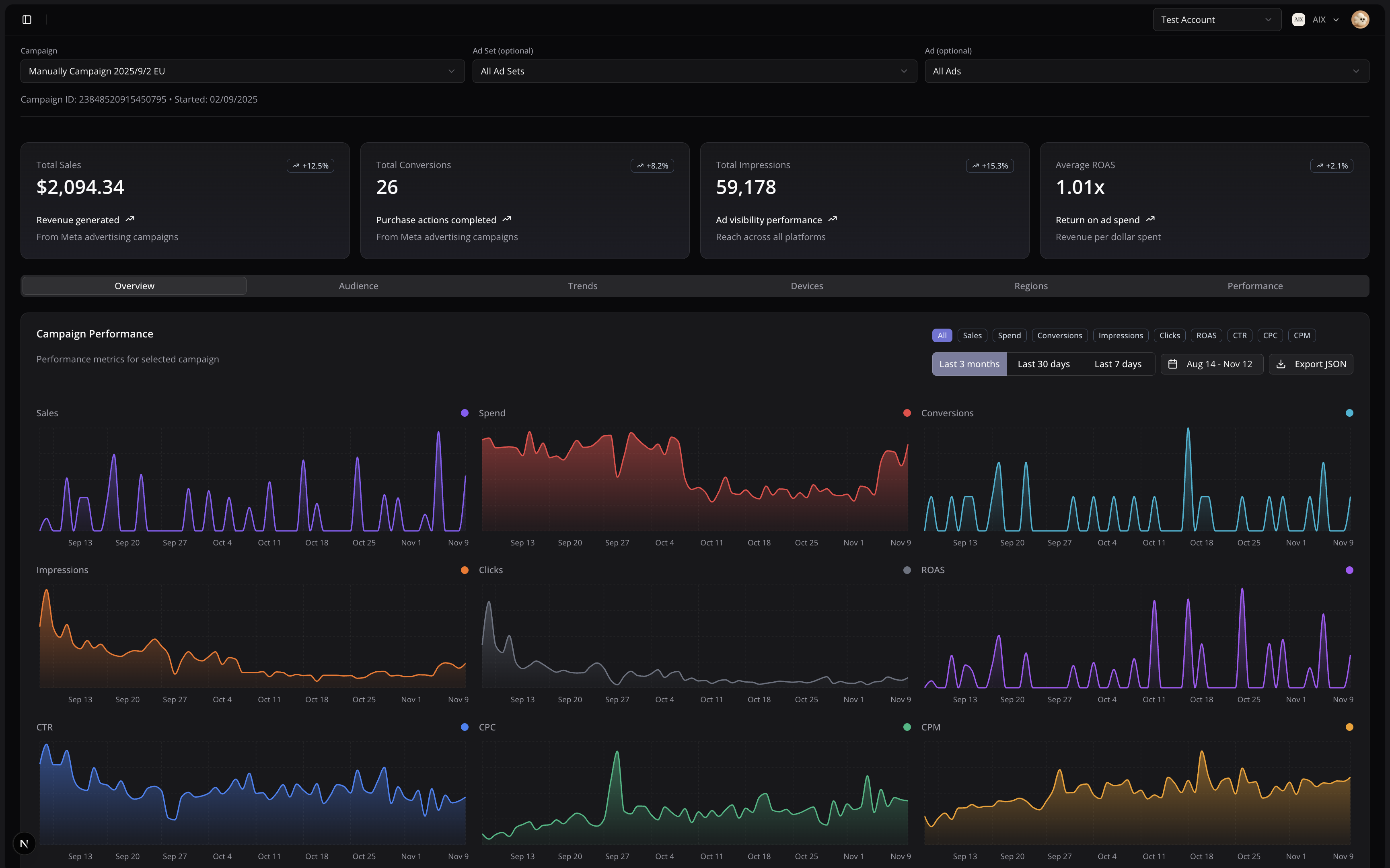Select the Last 30 days button
The image size is (1390, 868).
point(1043,364)
